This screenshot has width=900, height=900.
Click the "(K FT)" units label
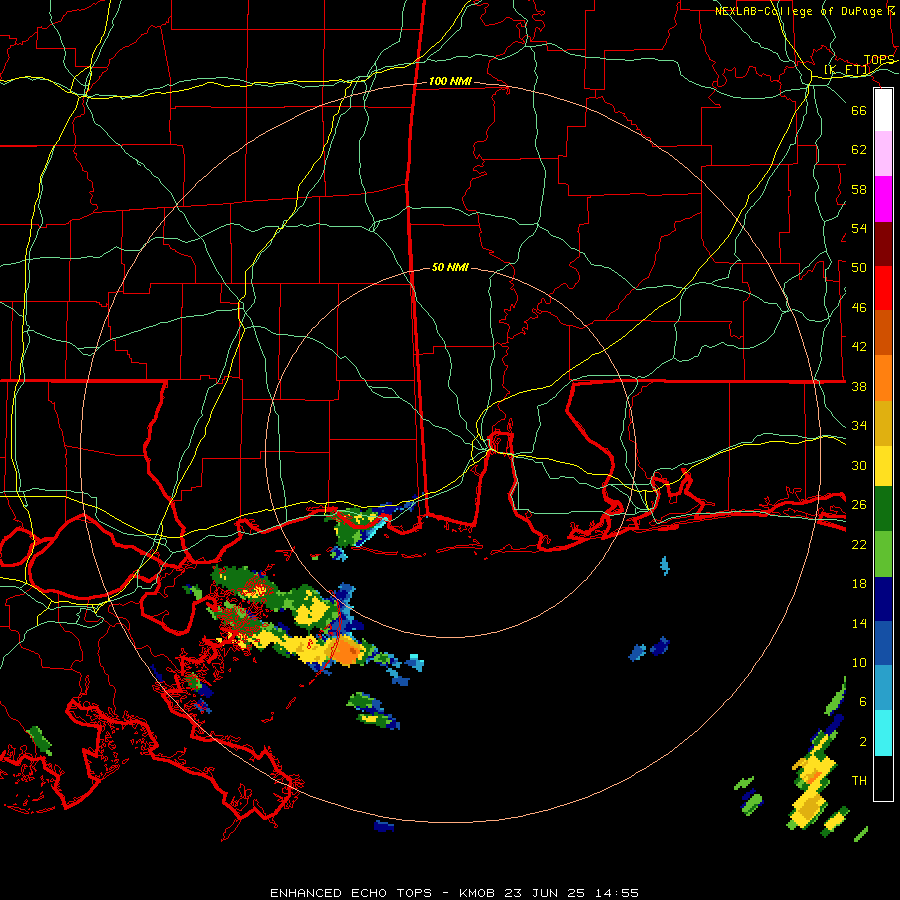tap(847, 70)
